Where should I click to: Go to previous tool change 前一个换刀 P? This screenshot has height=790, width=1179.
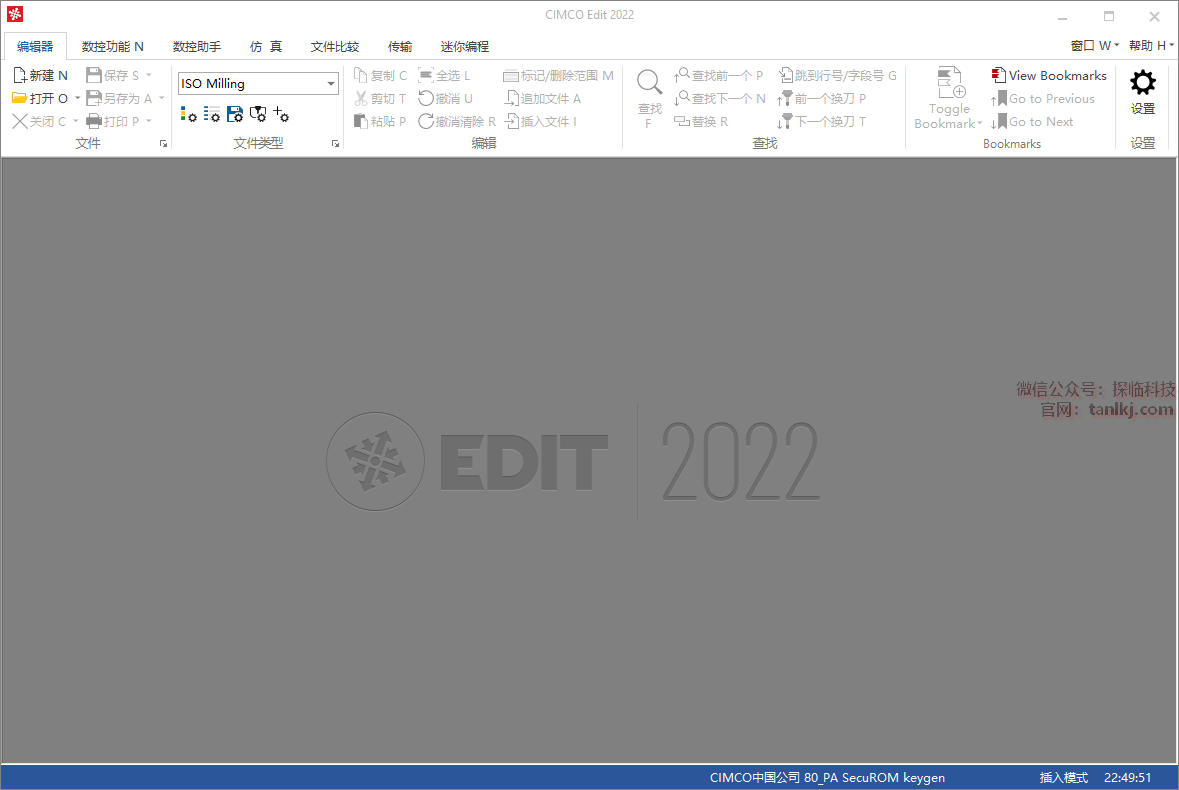[x=822, y=98]
